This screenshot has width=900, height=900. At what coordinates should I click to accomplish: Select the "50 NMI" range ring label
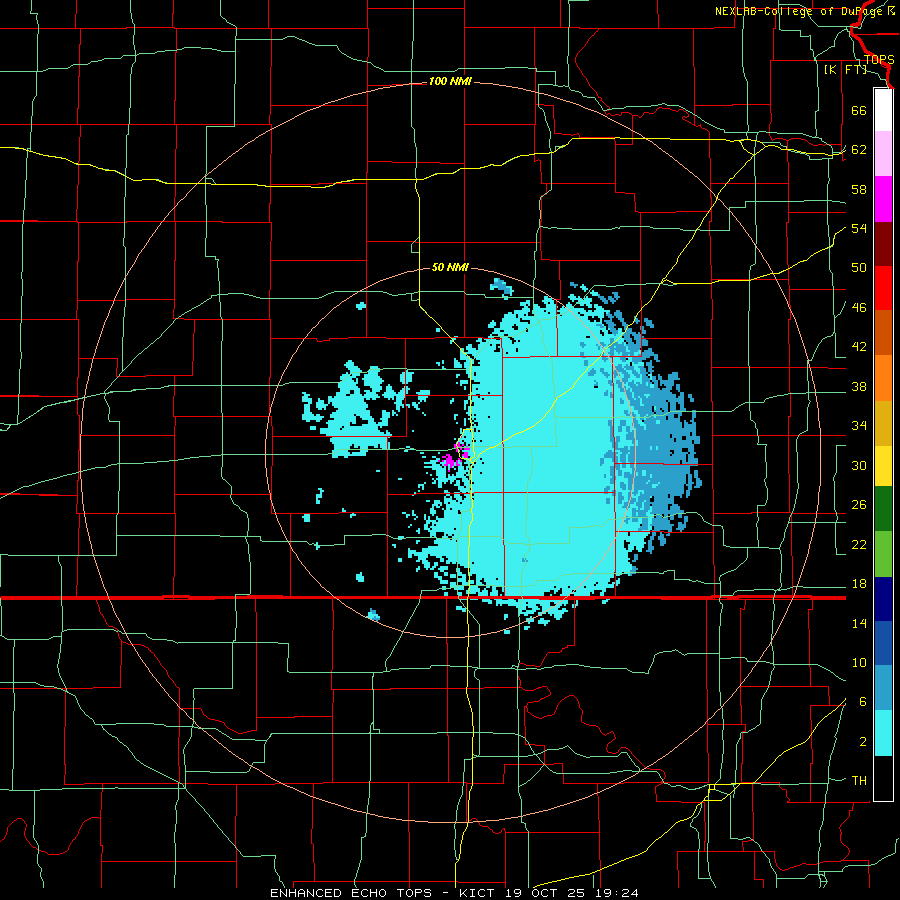(450, 267)
